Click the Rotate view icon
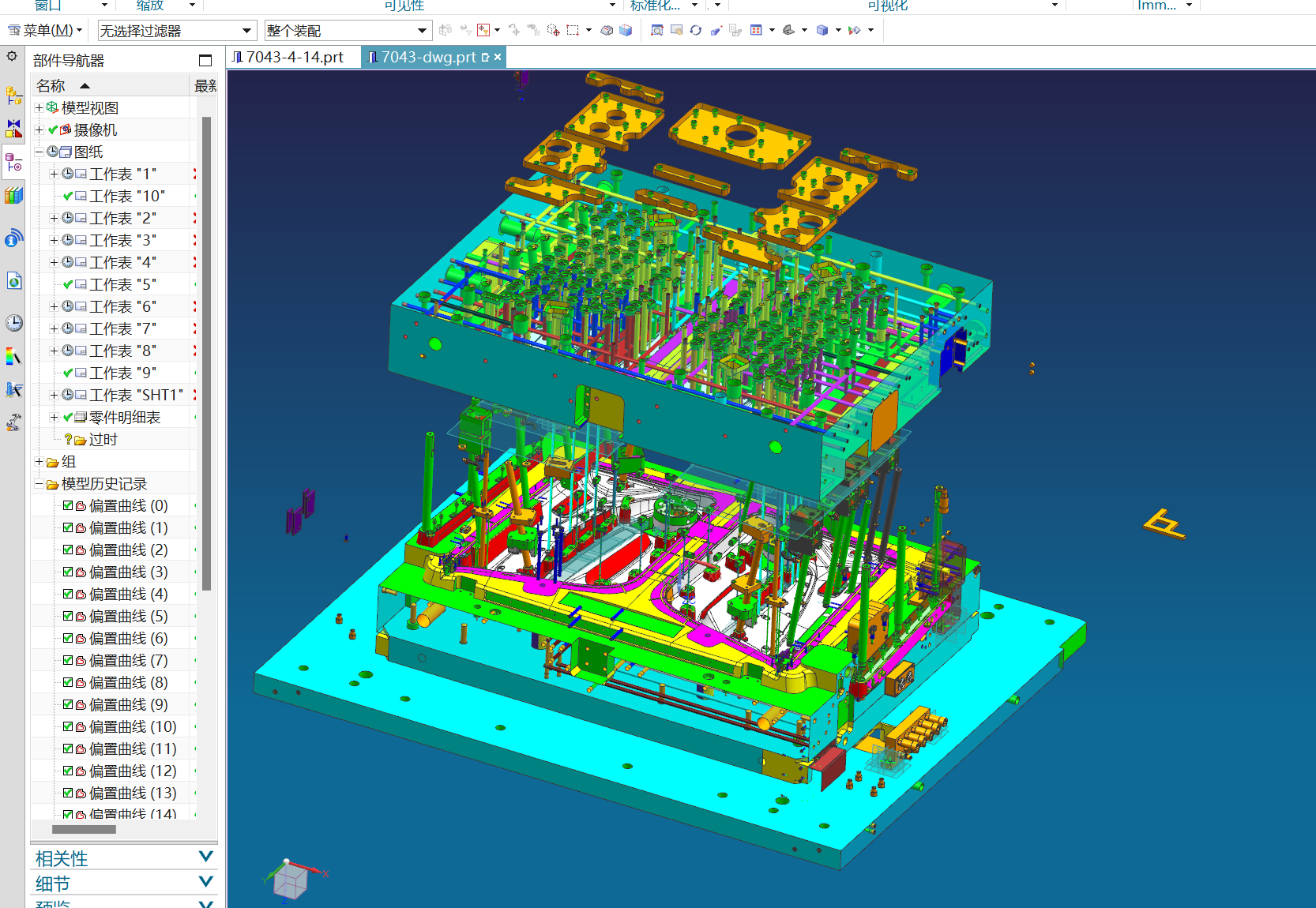Image resolution: width=1316 pixels, height=908 pixels. [x=696, y=30]
